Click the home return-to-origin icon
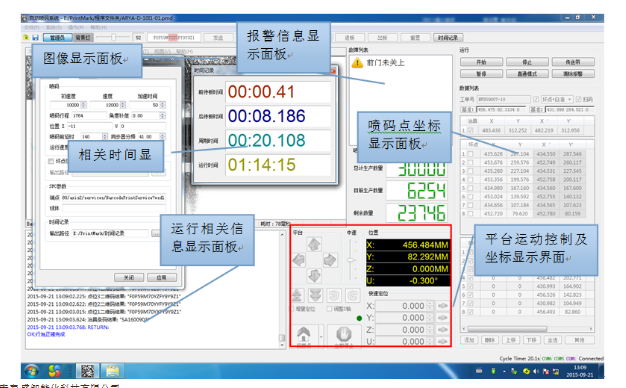The height and width of the screenshot is (388, 626). pos(304,334)
